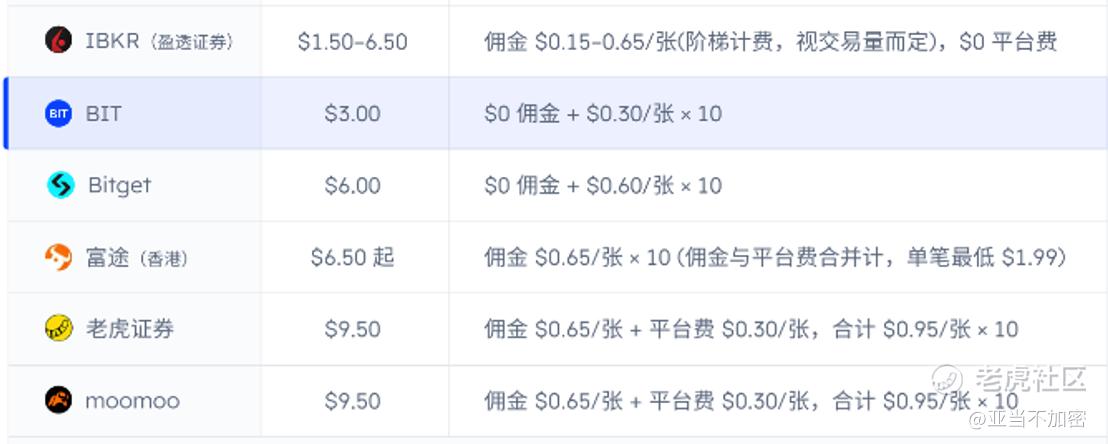1108x444 pixels.
Task: Click the 老虎证券 broker name
Action: (x=130, y=329)
